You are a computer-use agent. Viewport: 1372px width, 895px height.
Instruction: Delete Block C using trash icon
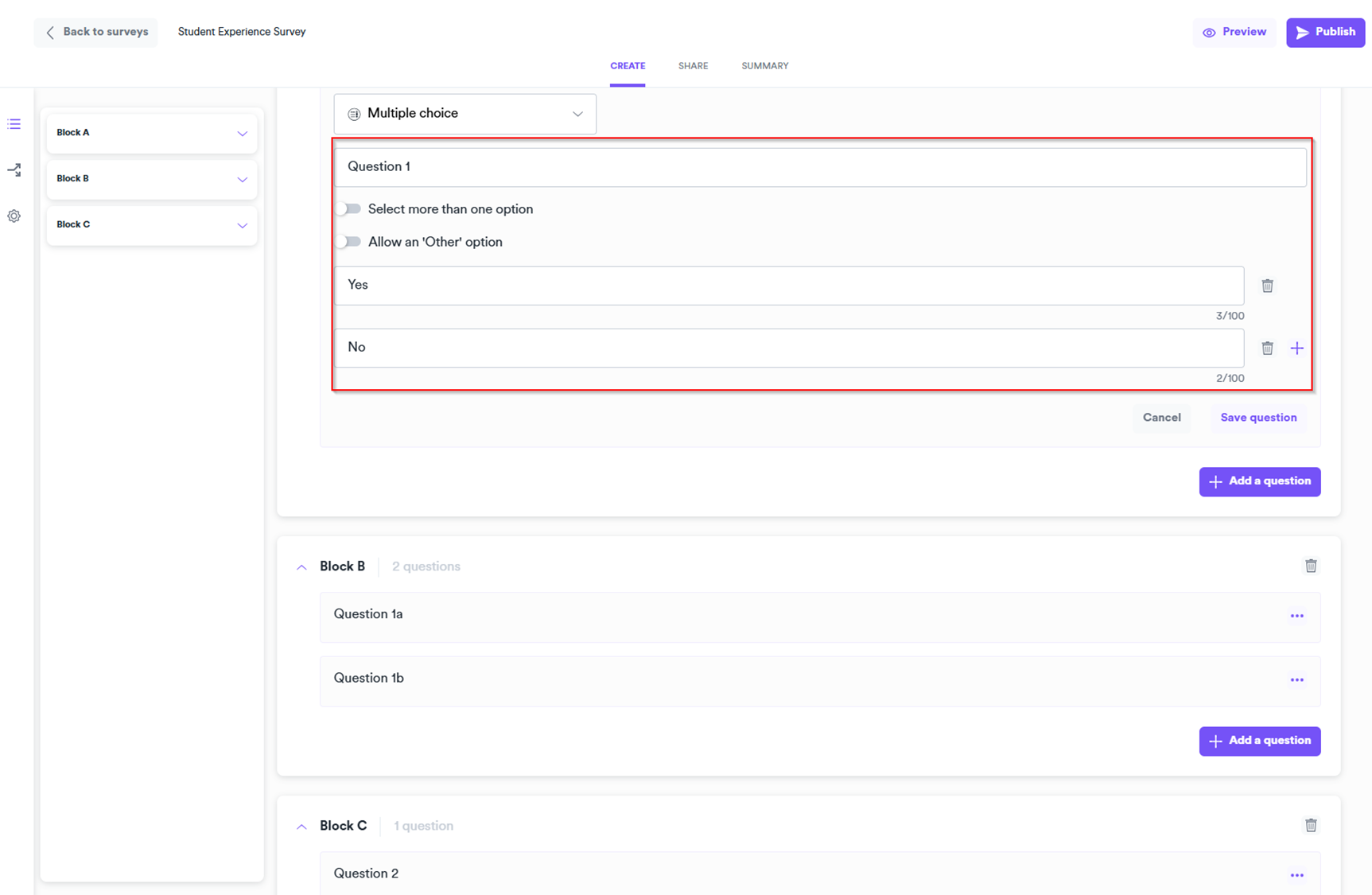click(x=1311, y=825)
